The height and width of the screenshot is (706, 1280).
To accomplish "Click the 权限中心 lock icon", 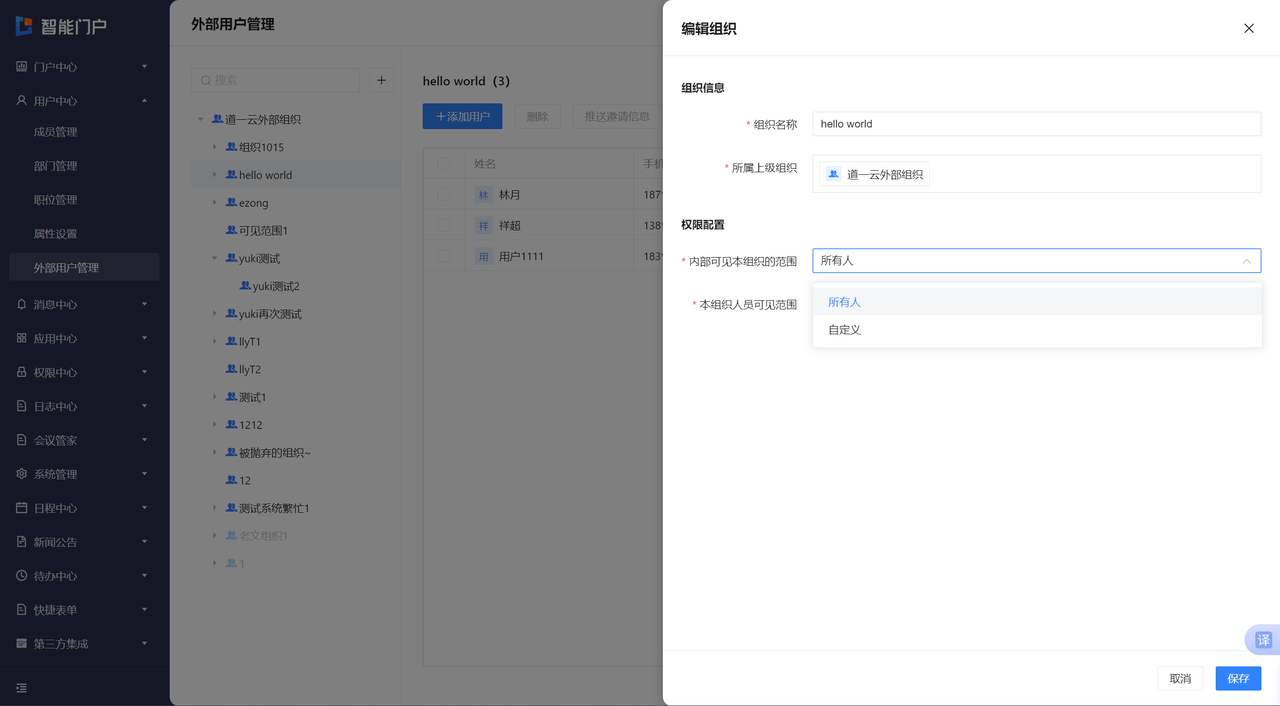I will tap(22, 372).
